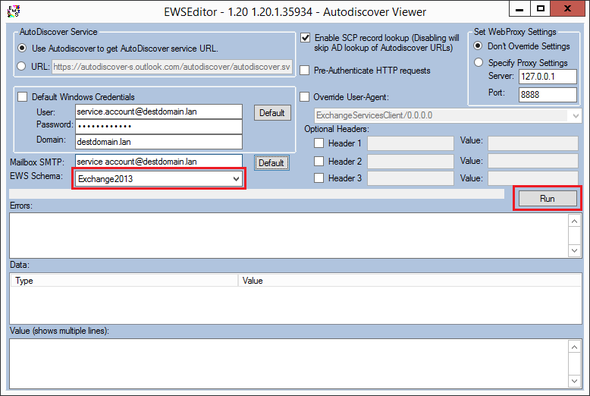Click the Type column header
Screen dimensions: 590x396
(x=125, y=280)
